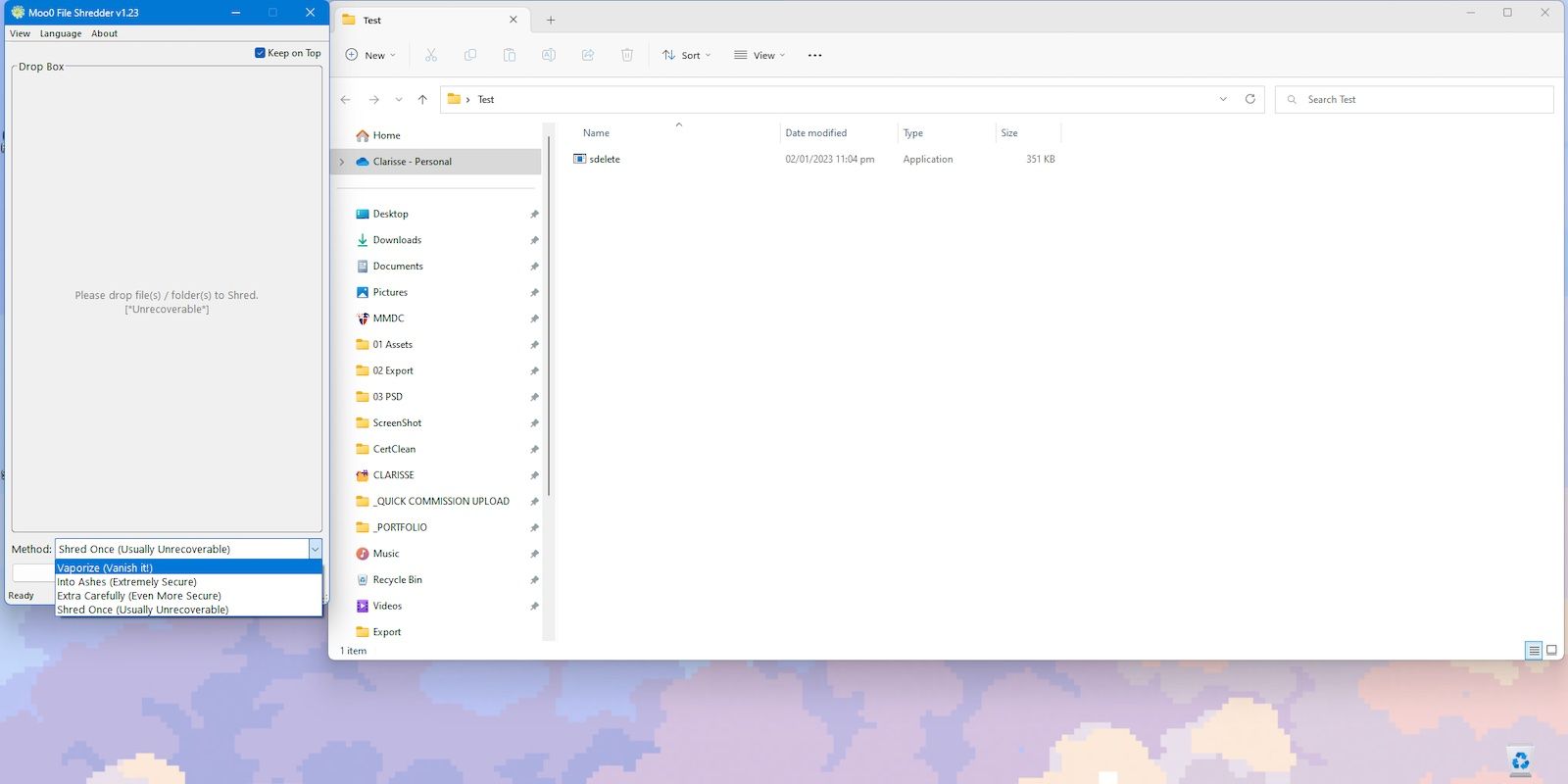
Task: Pick Extra Carefully (Even More Secure)
Action: click(138, 596)
